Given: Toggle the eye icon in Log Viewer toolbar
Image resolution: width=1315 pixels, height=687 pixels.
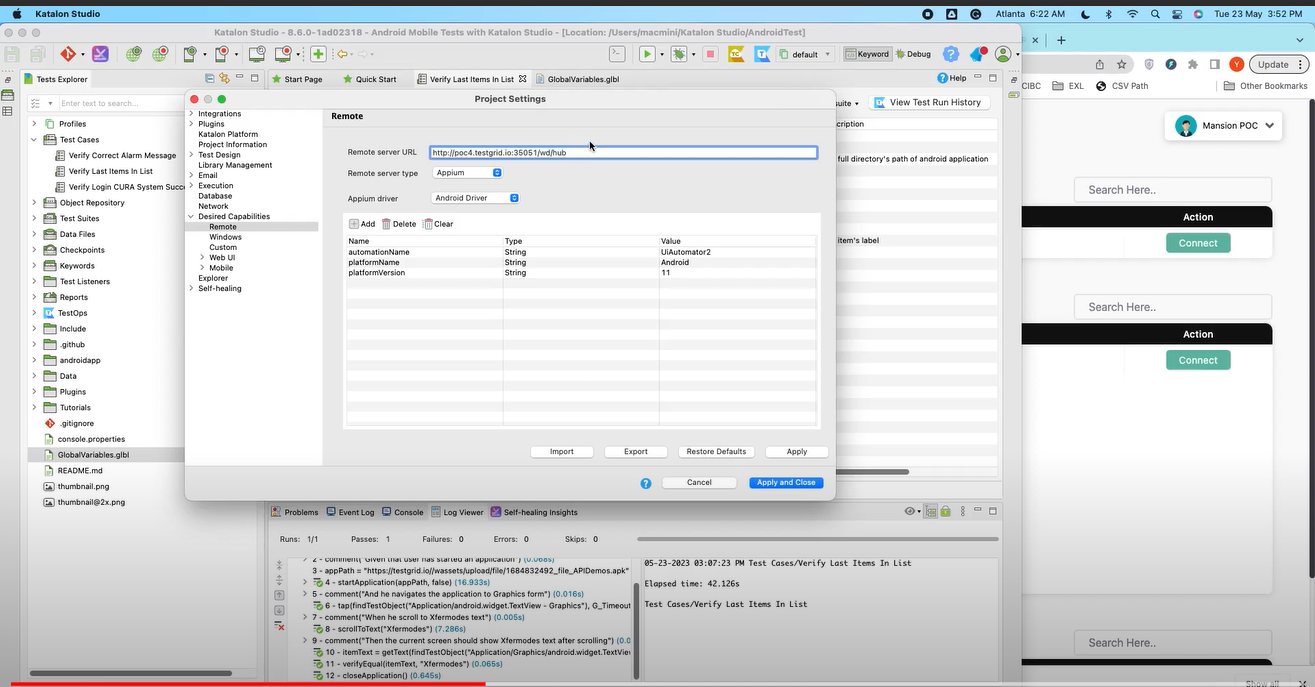Looking at the screenshot, I should point(911,511).
